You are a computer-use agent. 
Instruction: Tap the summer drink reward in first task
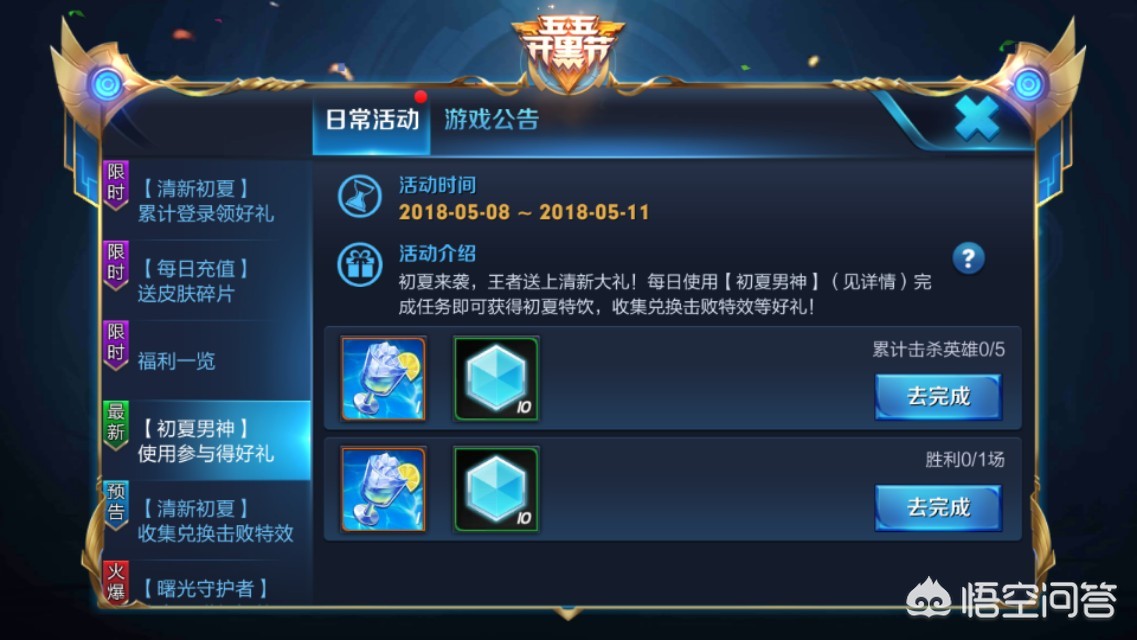click(384, 378)
